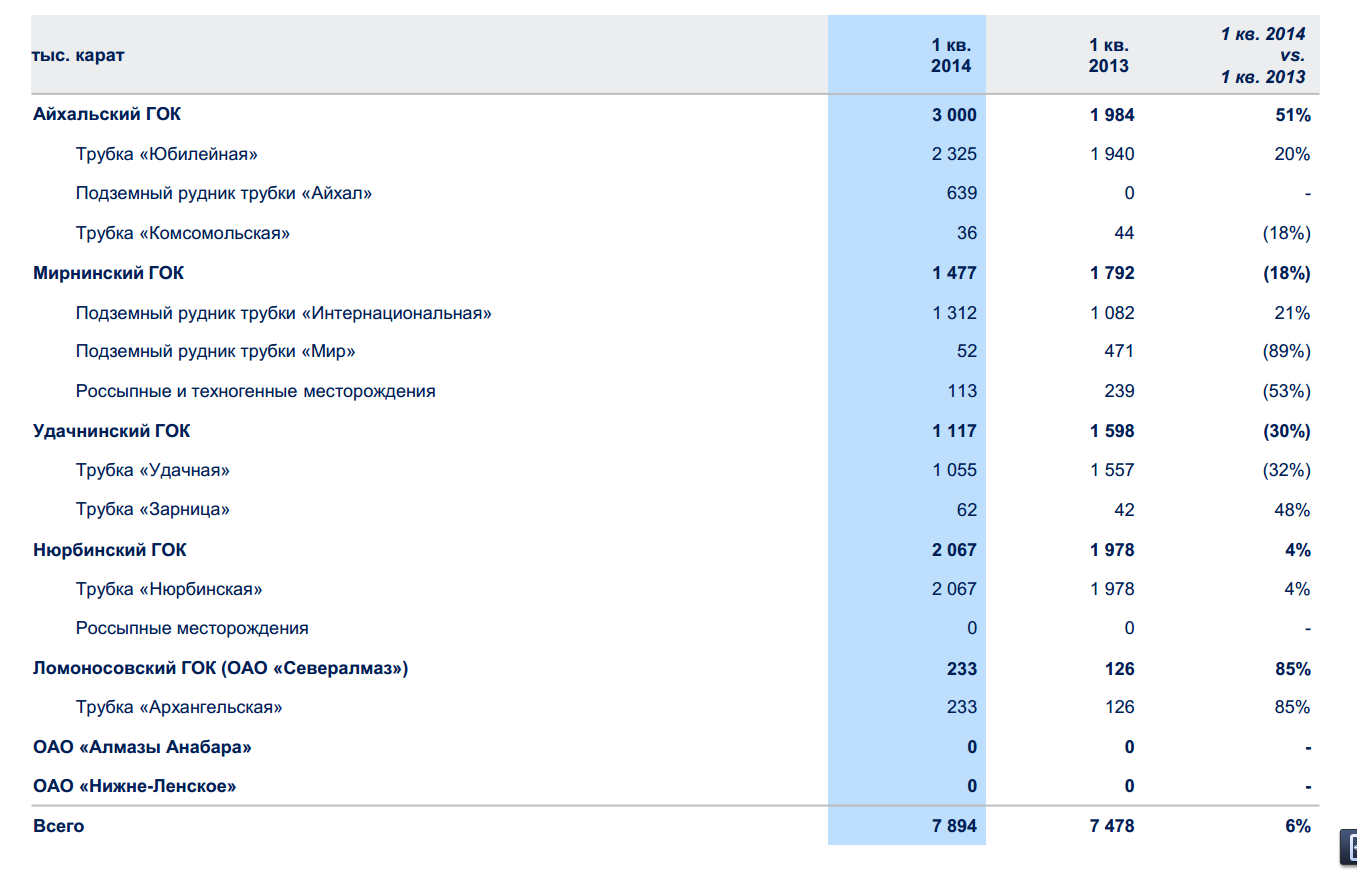Select the Трубка «Юбилейная» row label

click(x=167, y=154)
